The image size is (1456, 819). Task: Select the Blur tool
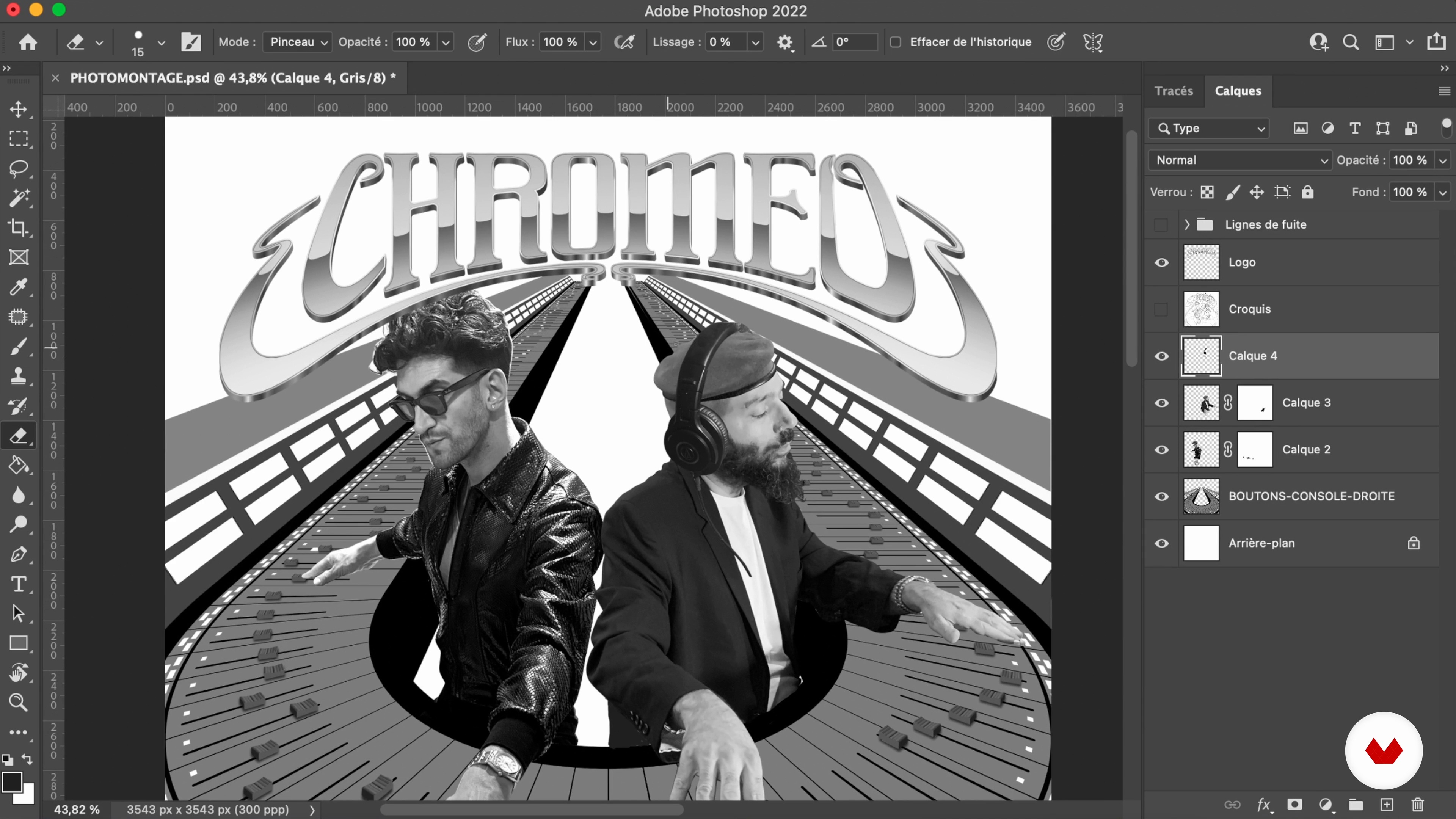[x=19, y=495]
